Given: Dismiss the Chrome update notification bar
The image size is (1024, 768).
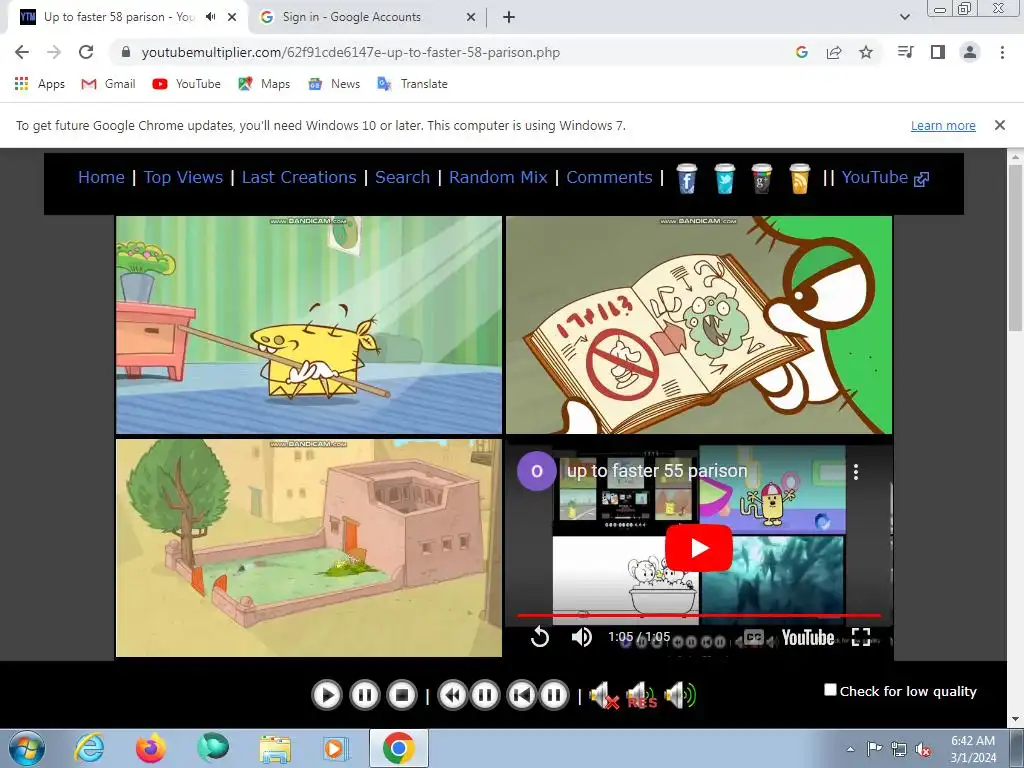Looking at the screenshot, I should click(999, 125).
